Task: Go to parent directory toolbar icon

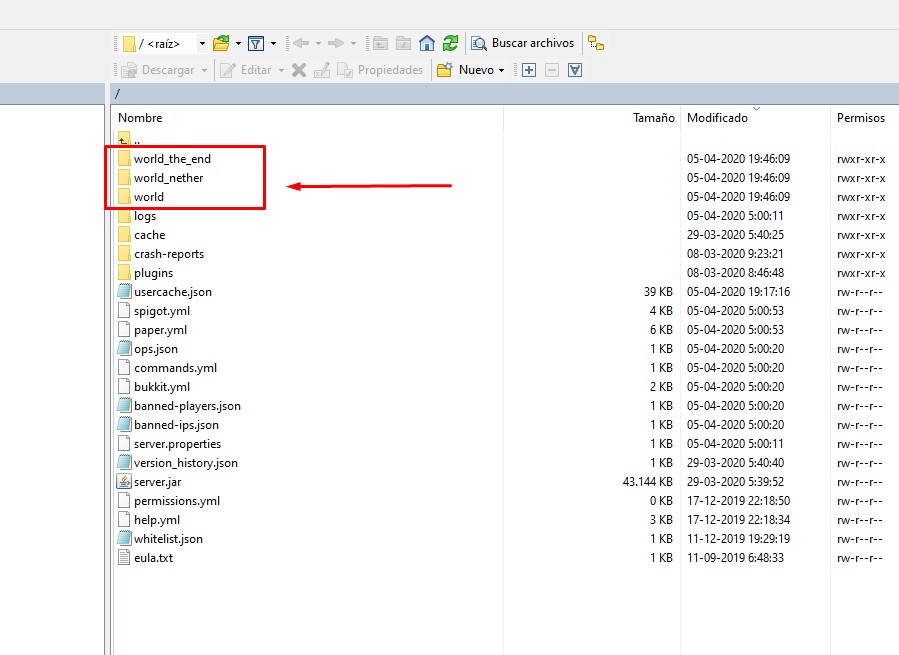Action: [380, 44]
